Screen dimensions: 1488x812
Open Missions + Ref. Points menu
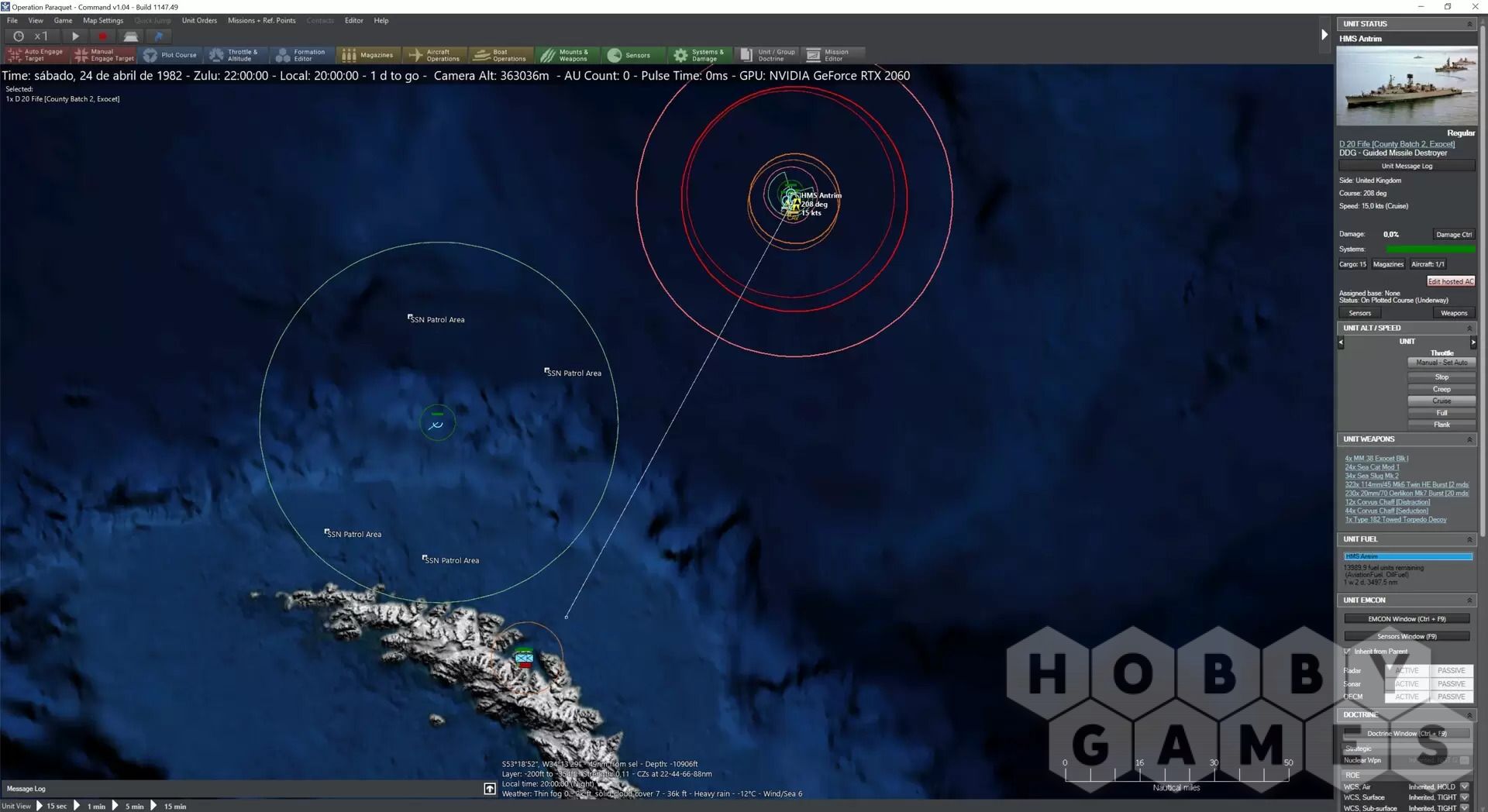point(261,21)
